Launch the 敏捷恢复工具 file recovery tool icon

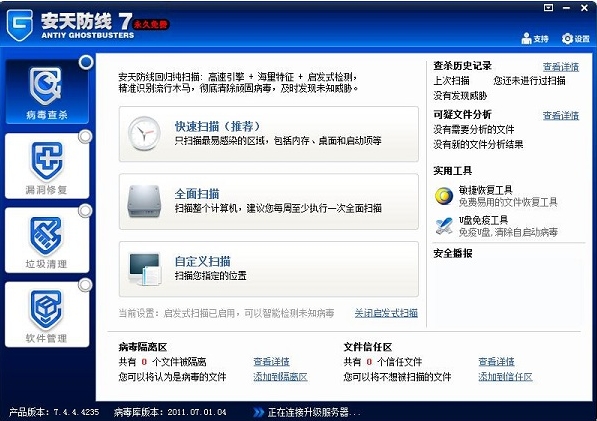tap(444, 196)
